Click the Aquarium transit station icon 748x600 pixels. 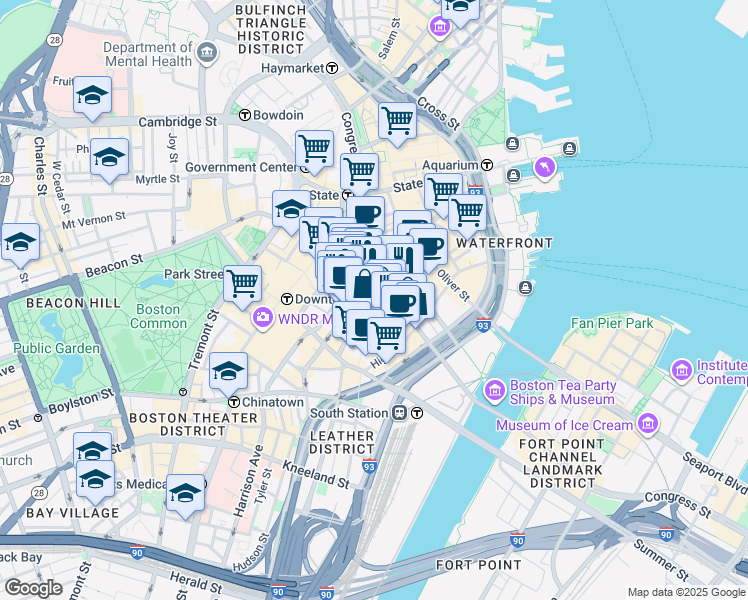tap(487, 164)
